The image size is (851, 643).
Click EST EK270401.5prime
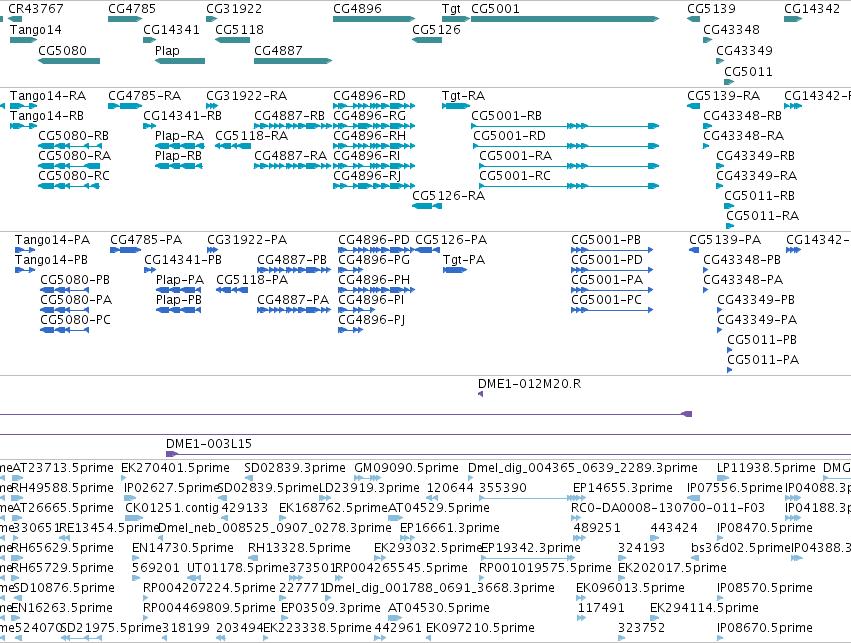coord(125,478)
